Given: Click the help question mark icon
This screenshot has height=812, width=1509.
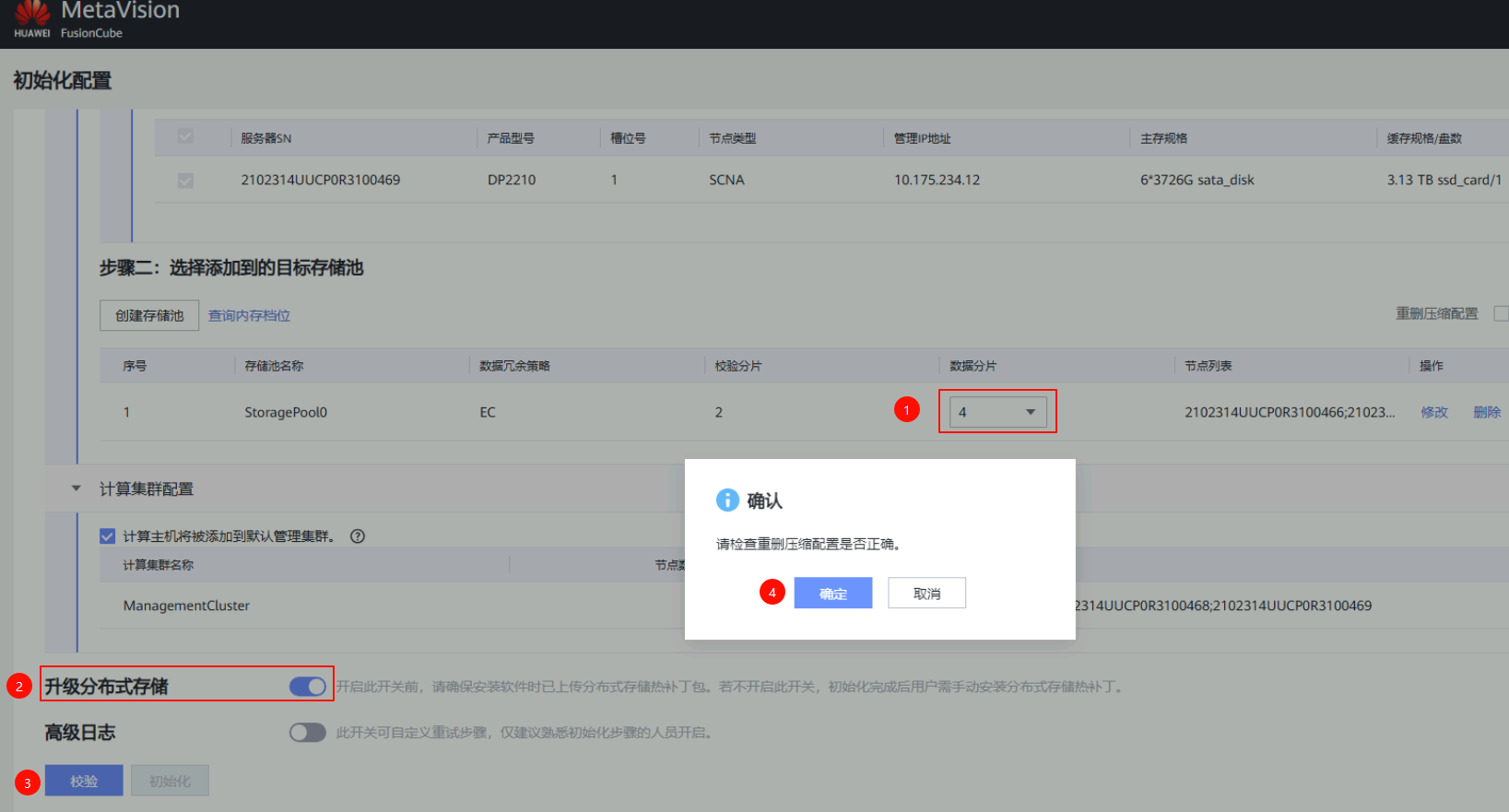Looking at the screenshot, I should click(x=358, y=536).
